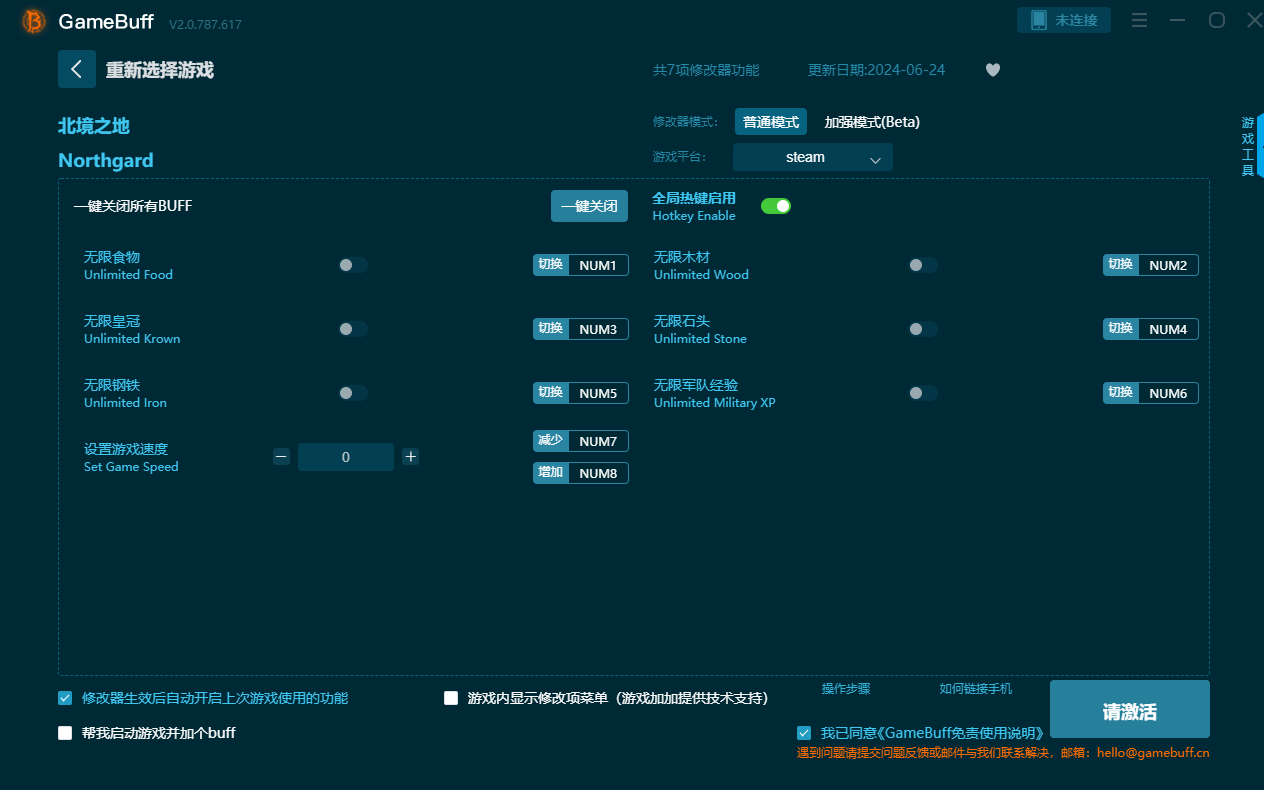Enable Unlimited Iron toggle
The width and height of the screenshot is (1264, 790).
pos(353,393)
